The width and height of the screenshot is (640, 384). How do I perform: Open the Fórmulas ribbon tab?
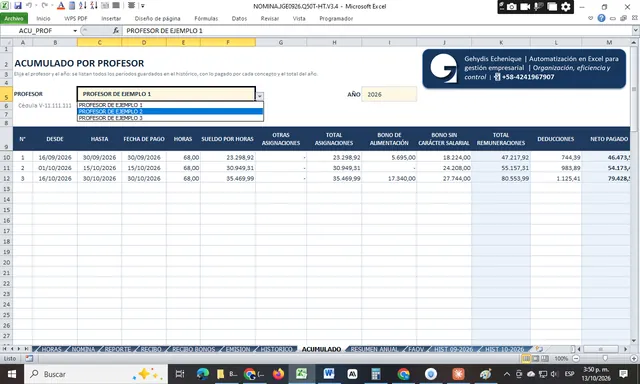point(206,18)
